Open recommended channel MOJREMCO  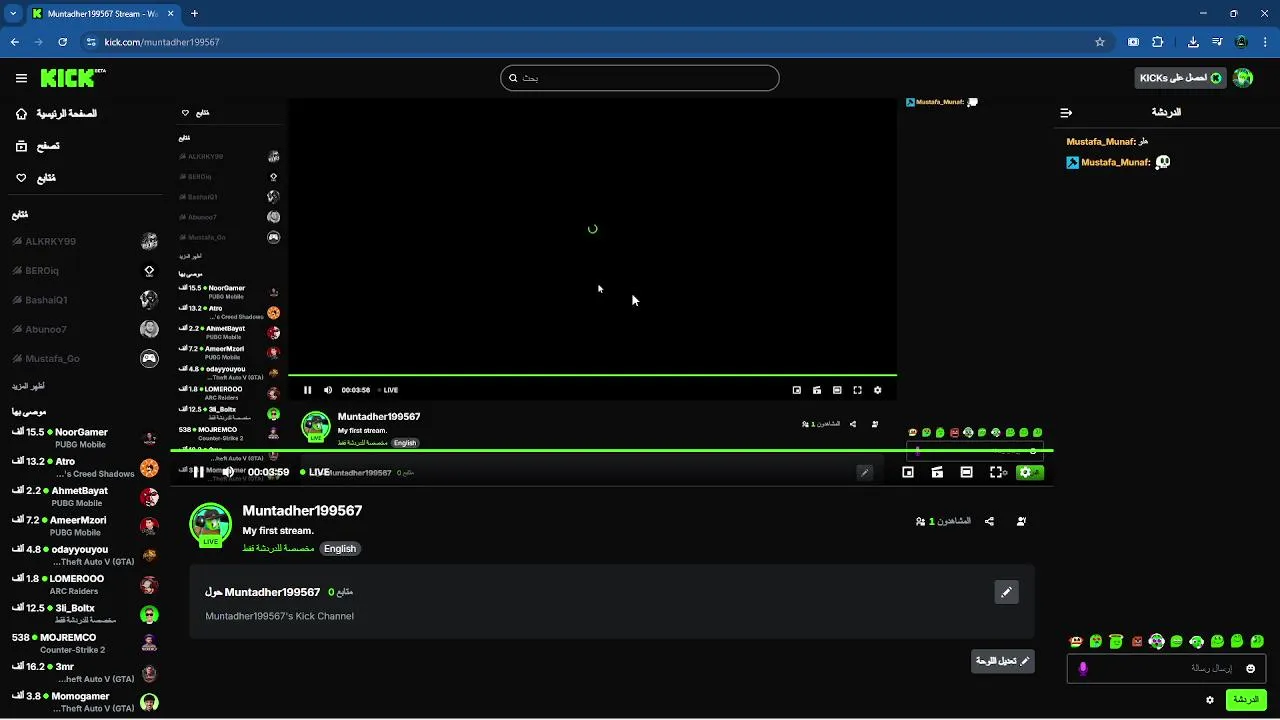(85, 643)
